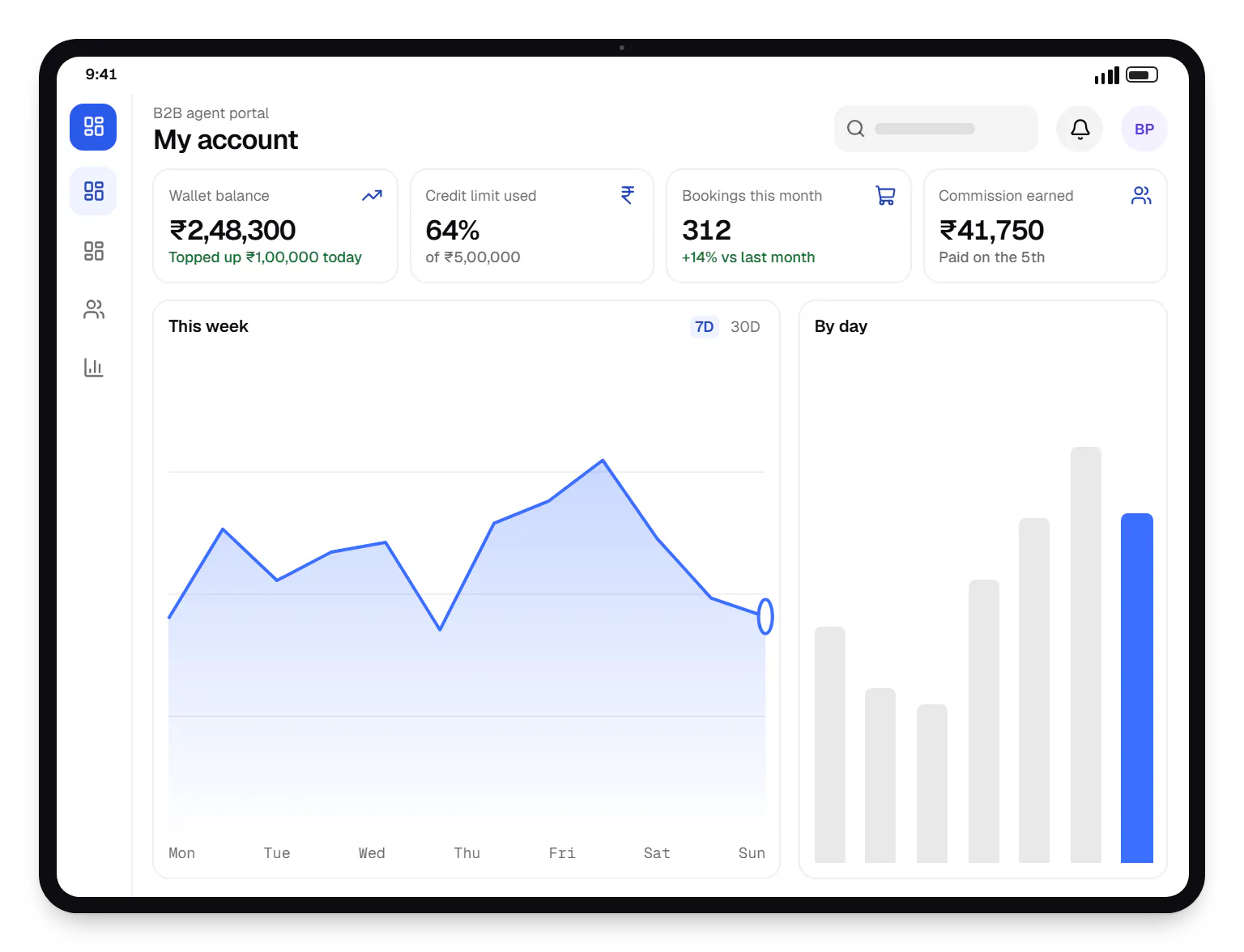This screenshot has height=952, width=1244.
Task: Click the magnifier icon in the search box
Action: tap(855, 129)
